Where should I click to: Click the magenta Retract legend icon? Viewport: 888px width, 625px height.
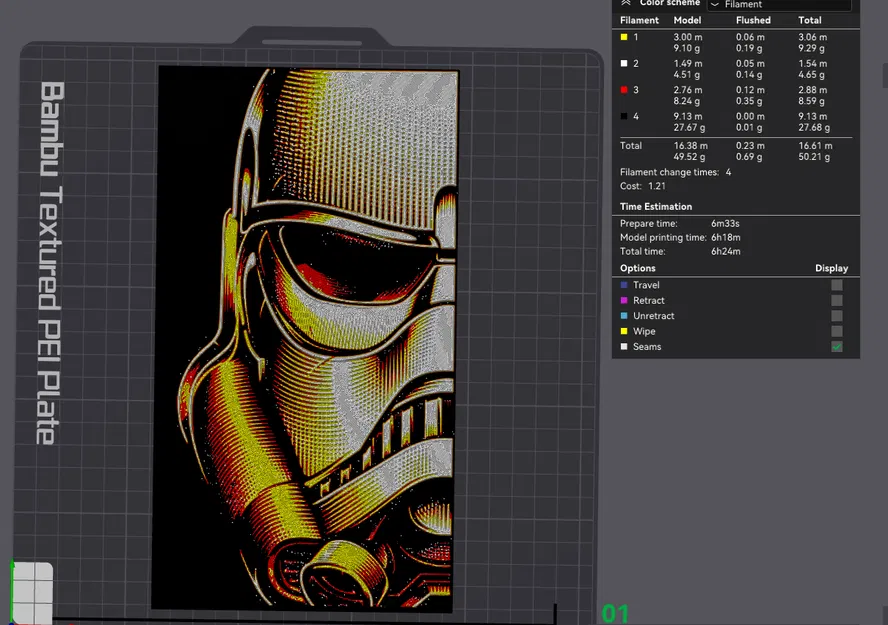click(625, 300)
